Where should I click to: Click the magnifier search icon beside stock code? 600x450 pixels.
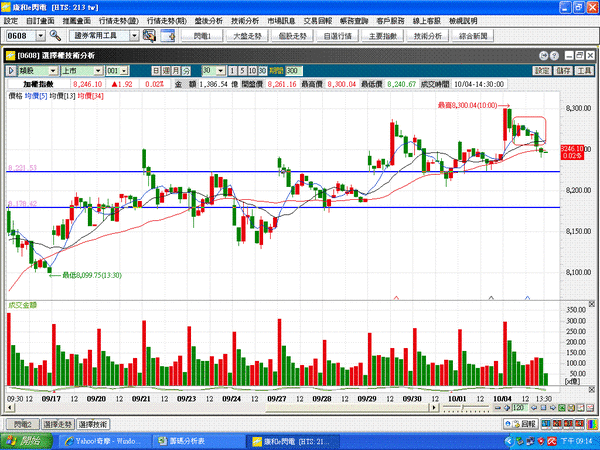pyautogui.click(x=55, y=36)
